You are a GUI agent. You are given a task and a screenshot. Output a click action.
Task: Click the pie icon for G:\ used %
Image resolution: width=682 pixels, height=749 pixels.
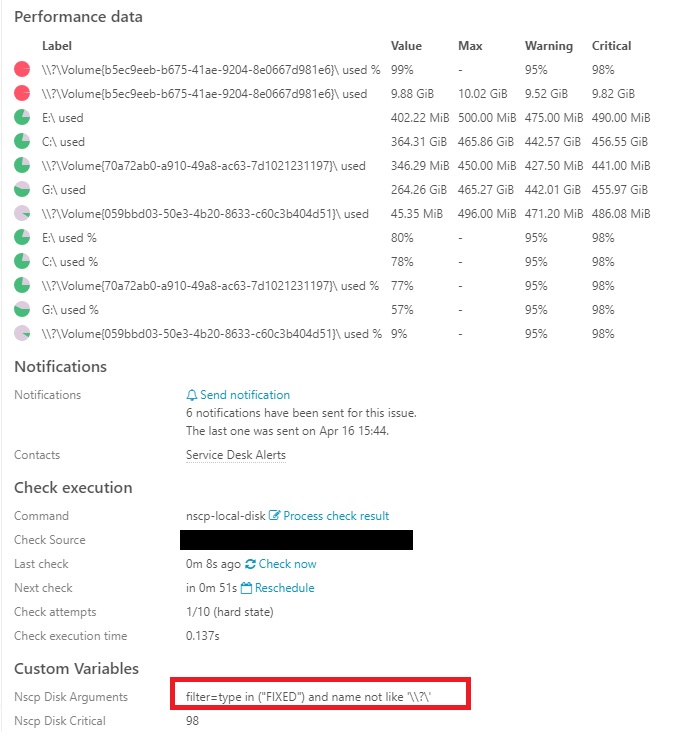[22, 310]
